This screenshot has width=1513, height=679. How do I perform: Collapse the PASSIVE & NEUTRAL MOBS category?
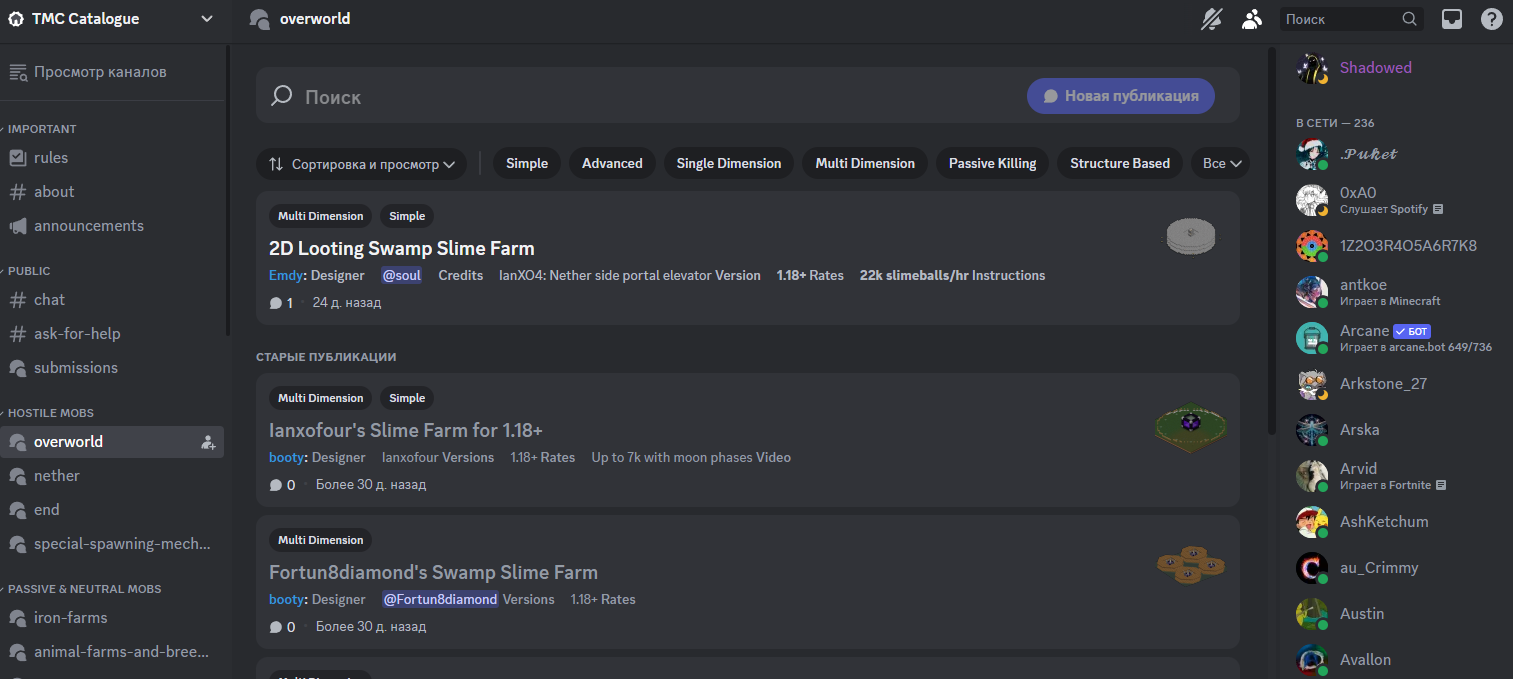(82, 589)
